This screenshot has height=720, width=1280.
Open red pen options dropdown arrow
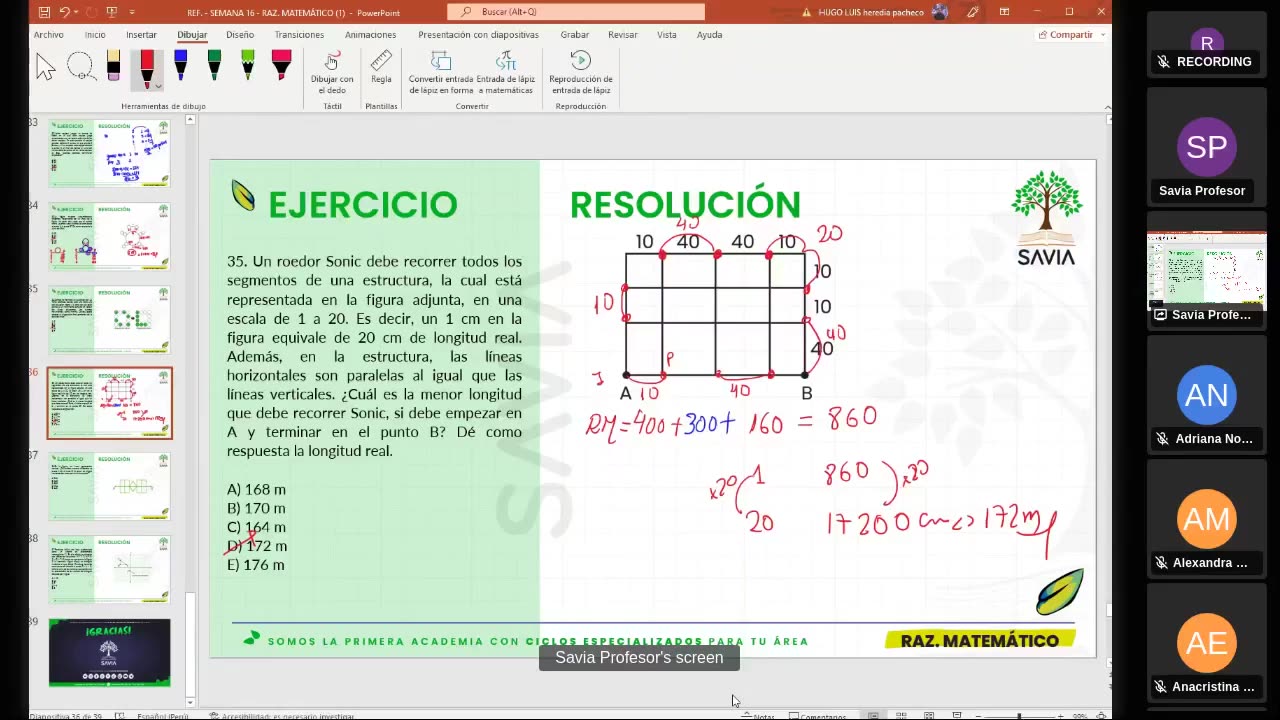click(158, 85)
